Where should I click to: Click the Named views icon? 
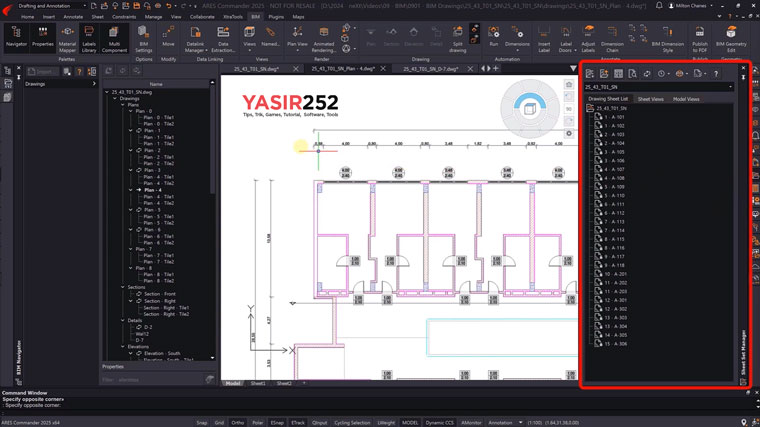(270, 37)
